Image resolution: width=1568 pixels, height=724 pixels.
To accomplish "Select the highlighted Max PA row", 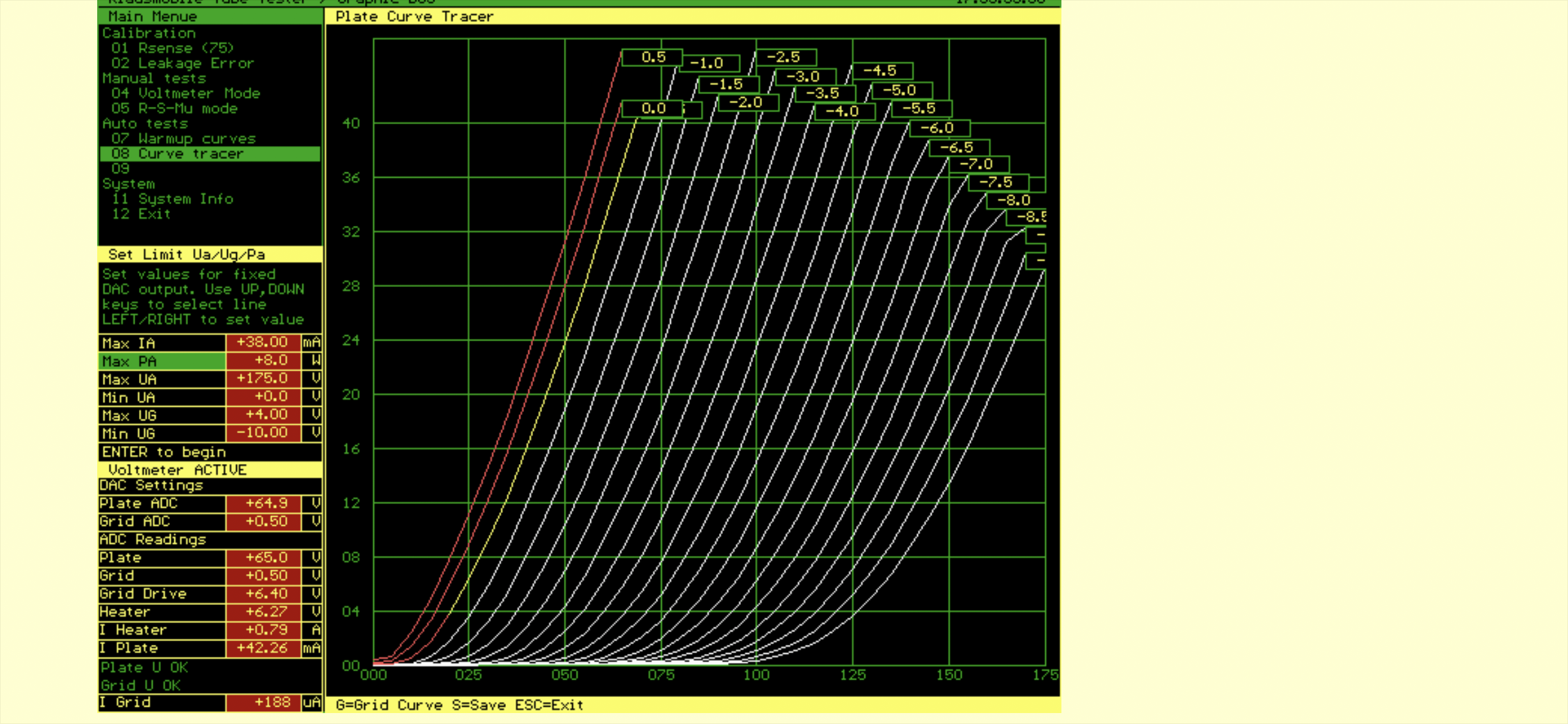I will coord(162,361).
